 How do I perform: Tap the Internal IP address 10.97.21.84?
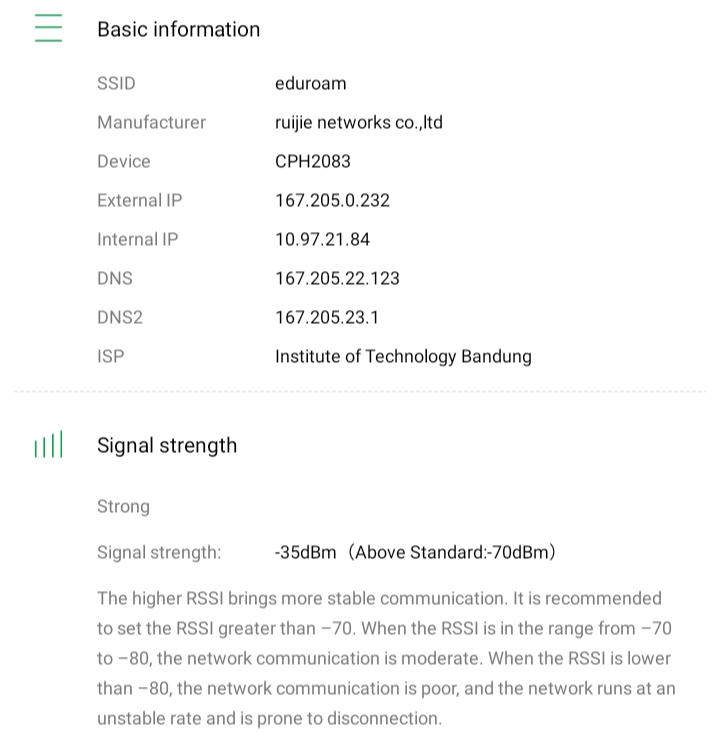pos(322,239)
